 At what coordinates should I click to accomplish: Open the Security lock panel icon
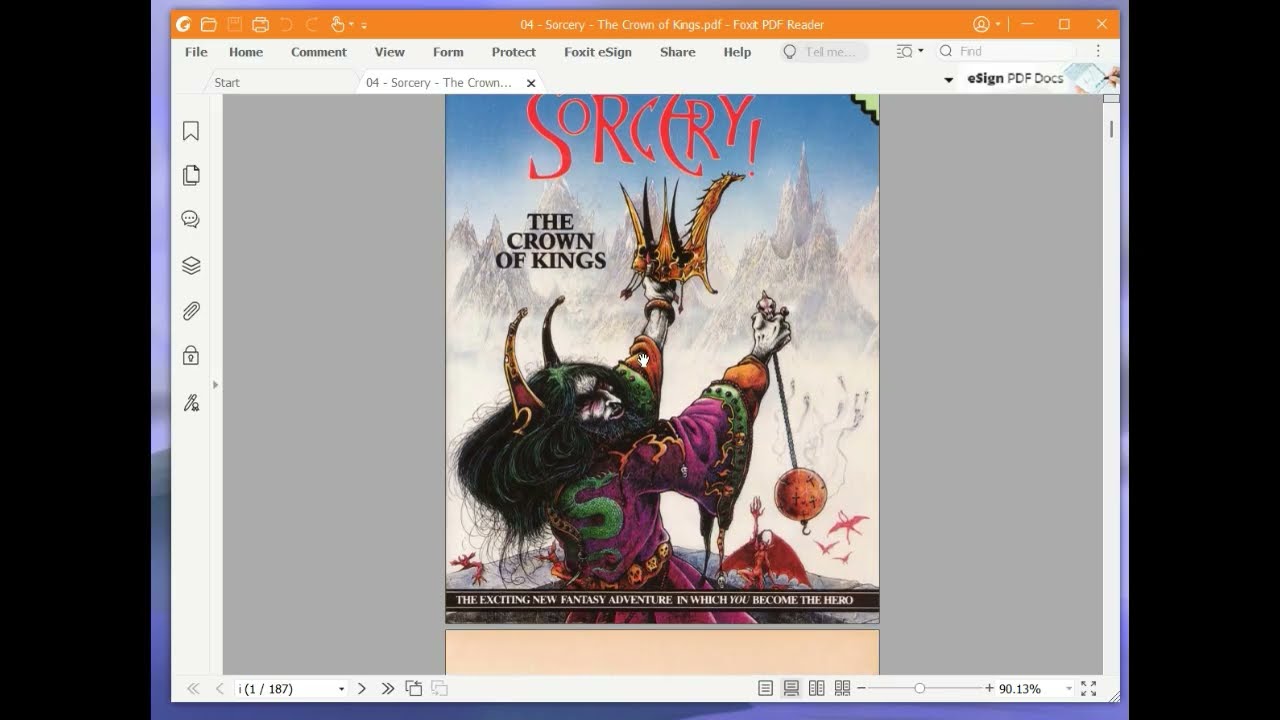pyautogui.click(x=191, y=356)
